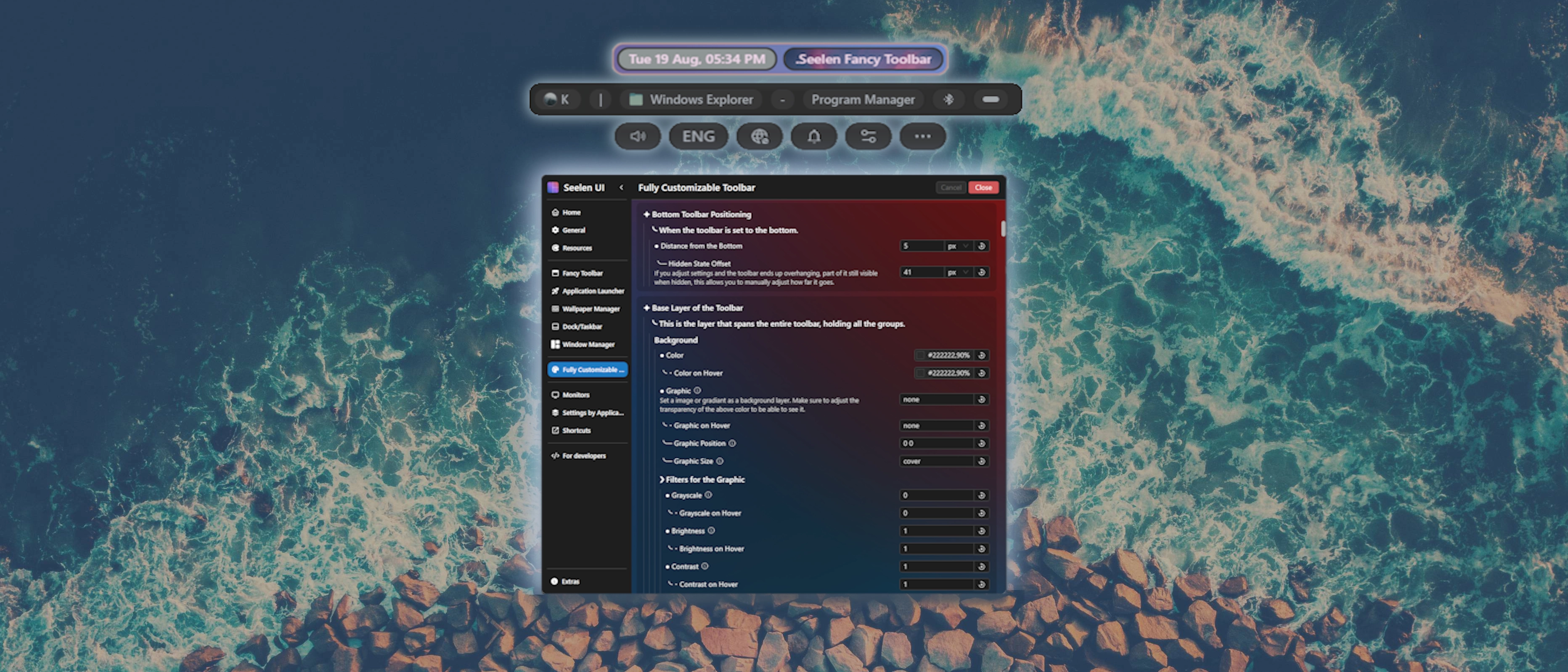Click the Bluetooth icon in the toolbar

click(x=948, y=99)
